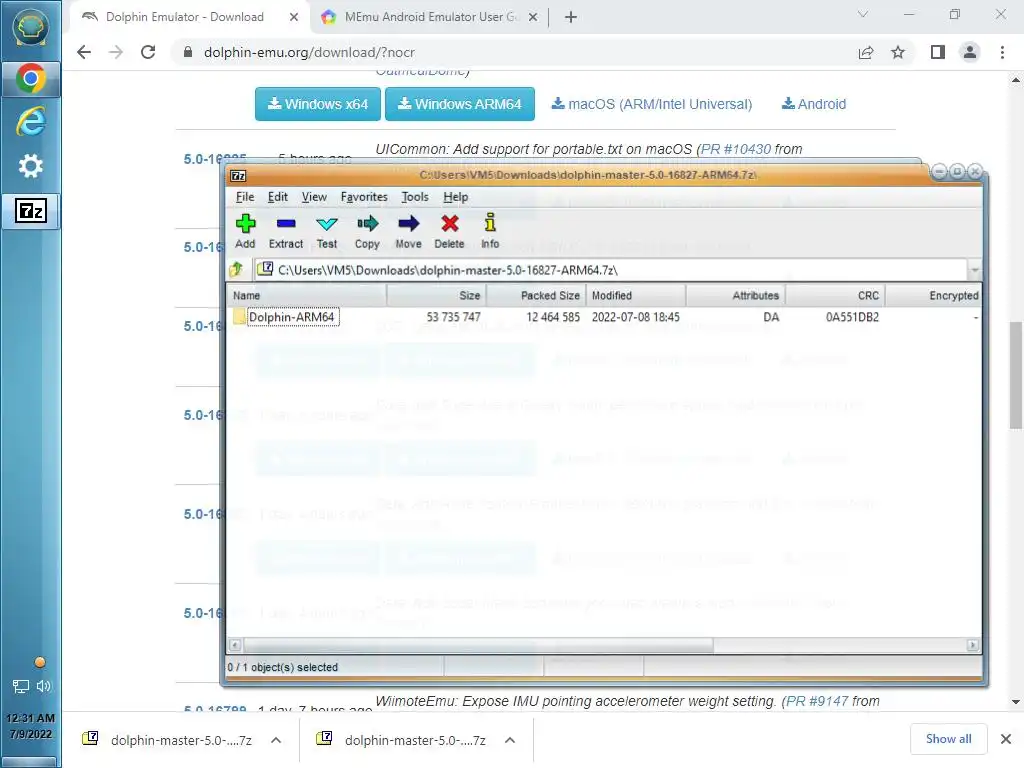Click Show all downloads
Image resolution: width=1024 pixels, height=768 pixels.
click(948, 739)
